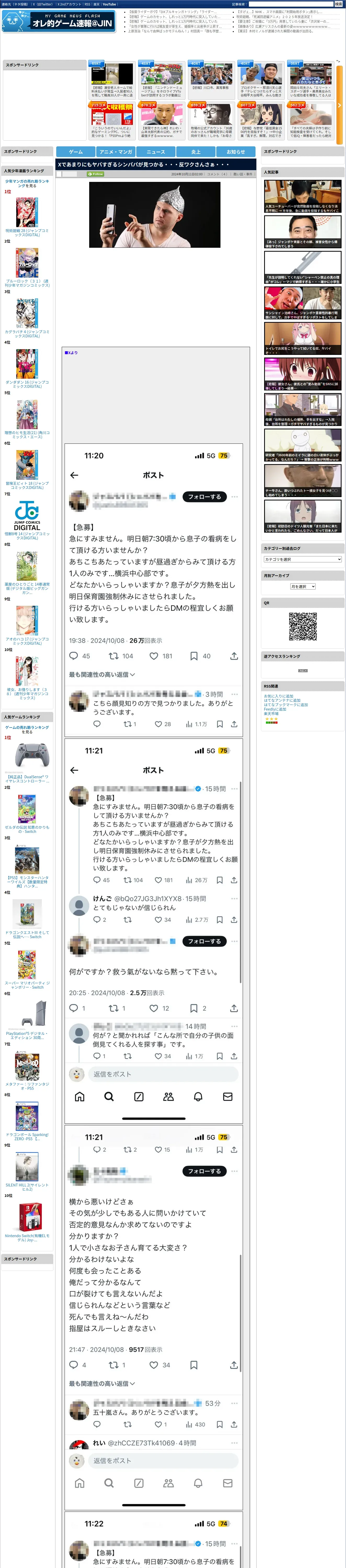Click the carousel next arrow on orange bar

point(339,105)
